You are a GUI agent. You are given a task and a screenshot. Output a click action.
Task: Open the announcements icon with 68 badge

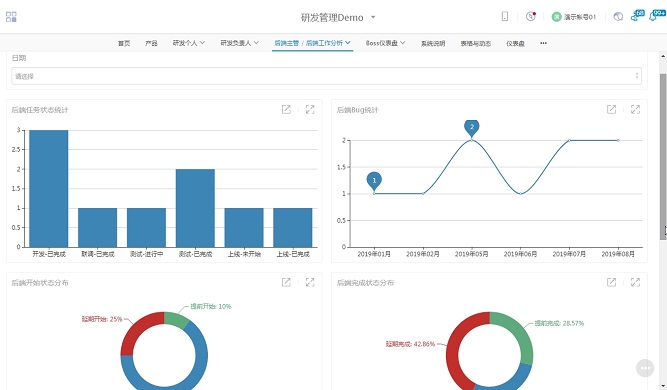[637, 15]
